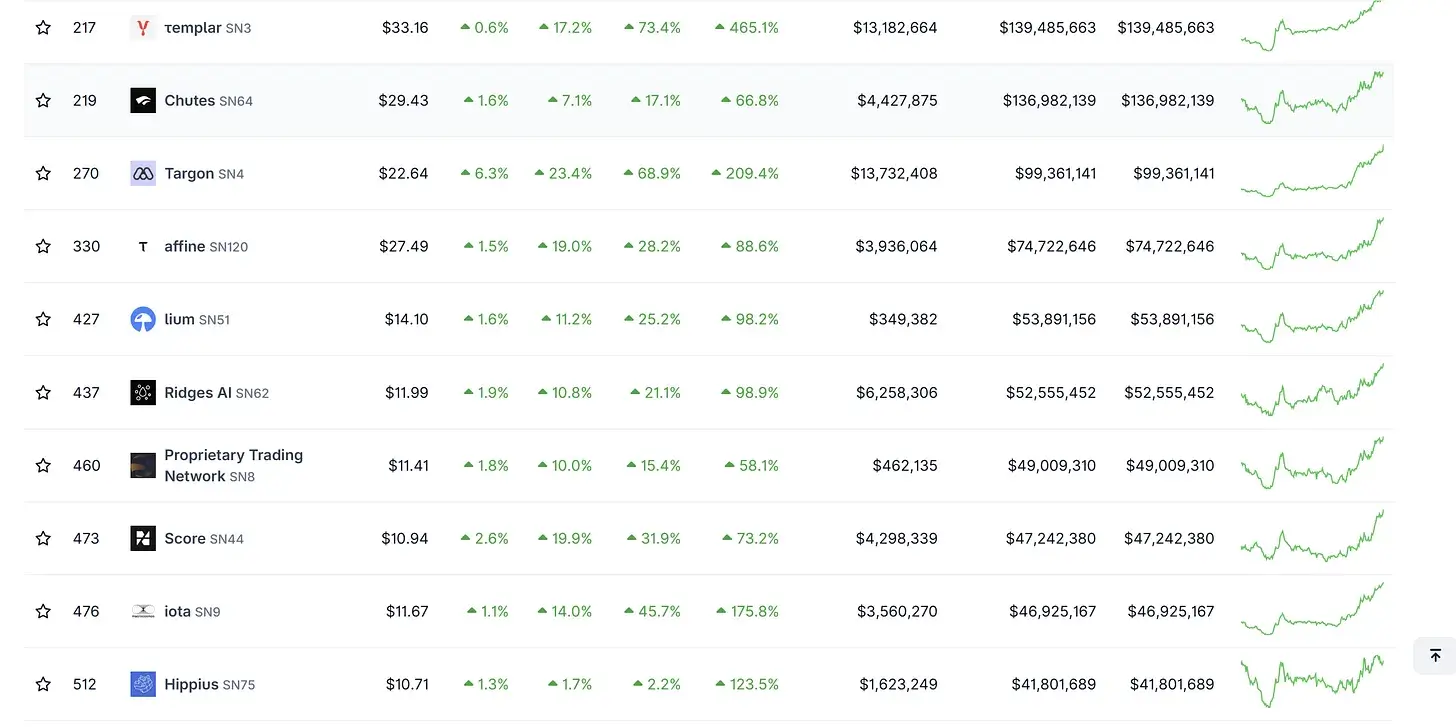Viewport: 1456px width, 727px height.
Task: Click the templar SN3 logo icon
Action: 143,28
